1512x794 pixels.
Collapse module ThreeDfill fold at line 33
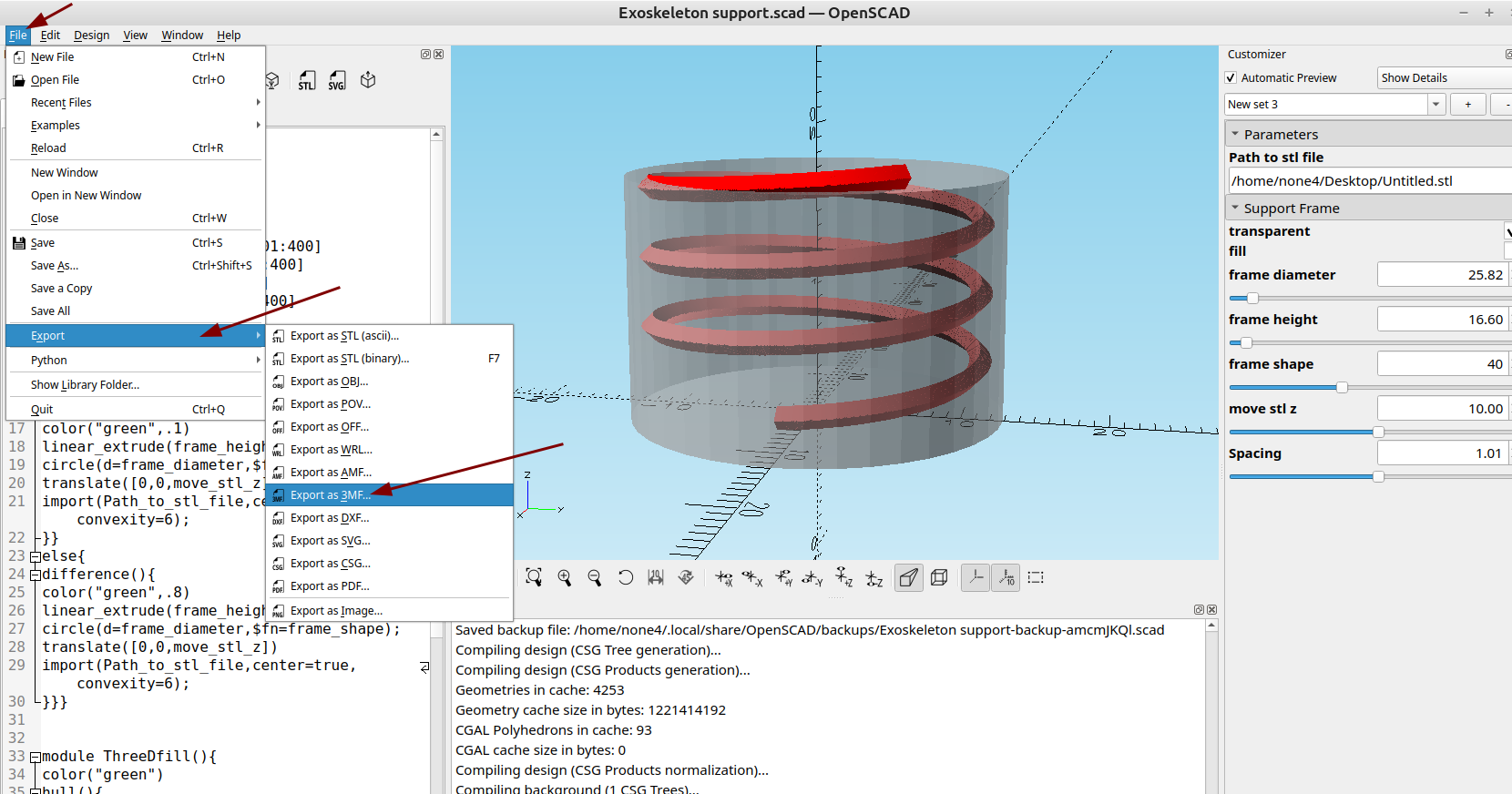36,757
